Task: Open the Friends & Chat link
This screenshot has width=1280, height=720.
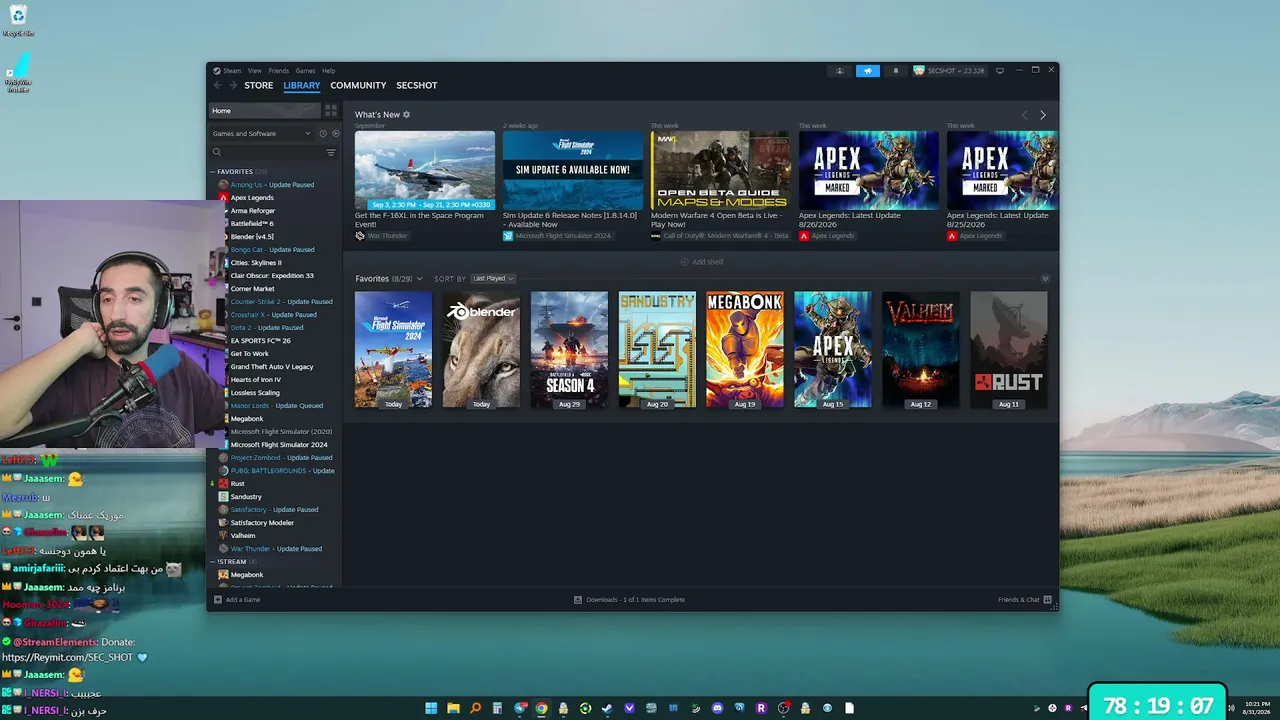Action: [1019, 600]
